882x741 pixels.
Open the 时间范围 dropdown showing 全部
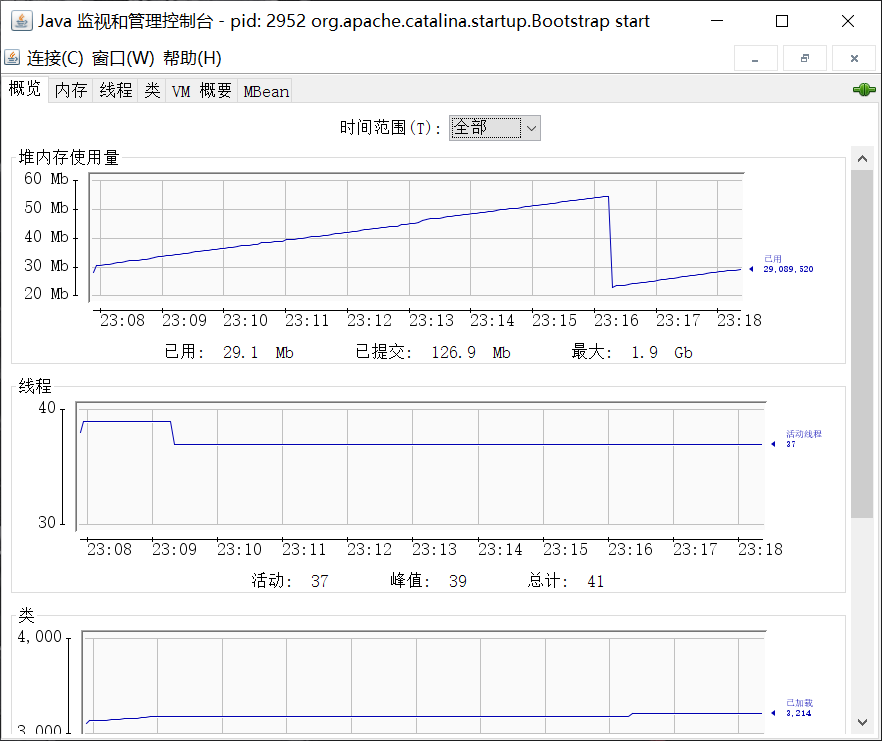[494, 128]
